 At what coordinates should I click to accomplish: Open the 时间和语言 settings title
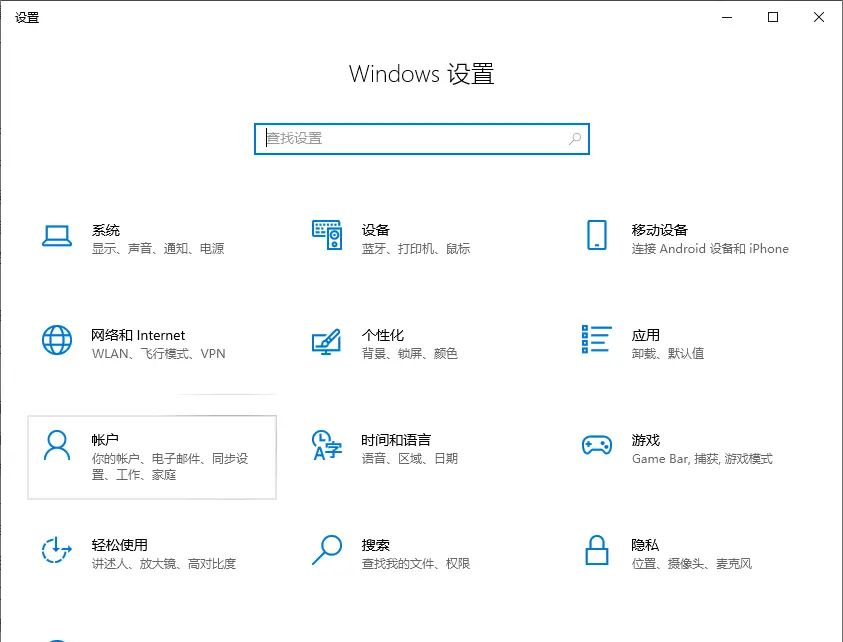pyautogui.click(x=396, y=440)
